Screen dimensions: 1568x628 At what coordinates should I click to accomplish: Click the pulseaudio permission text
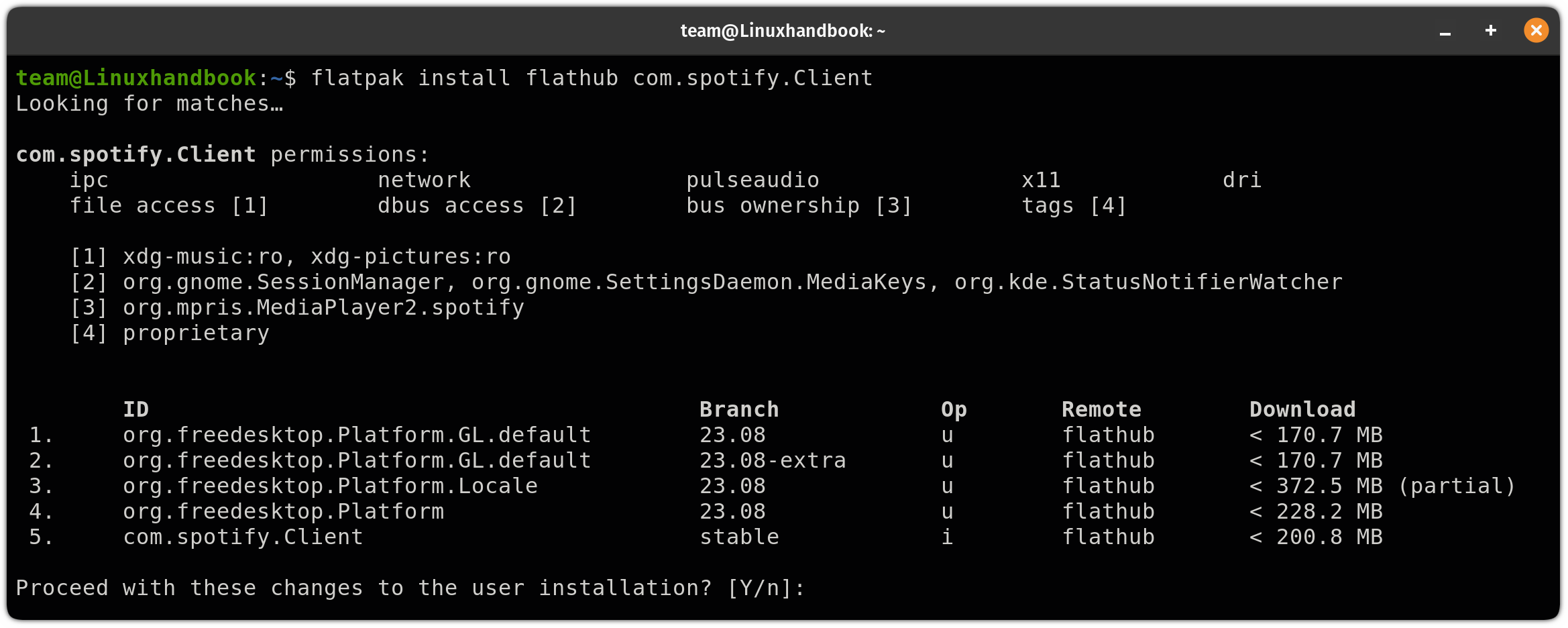pos(752,179)
